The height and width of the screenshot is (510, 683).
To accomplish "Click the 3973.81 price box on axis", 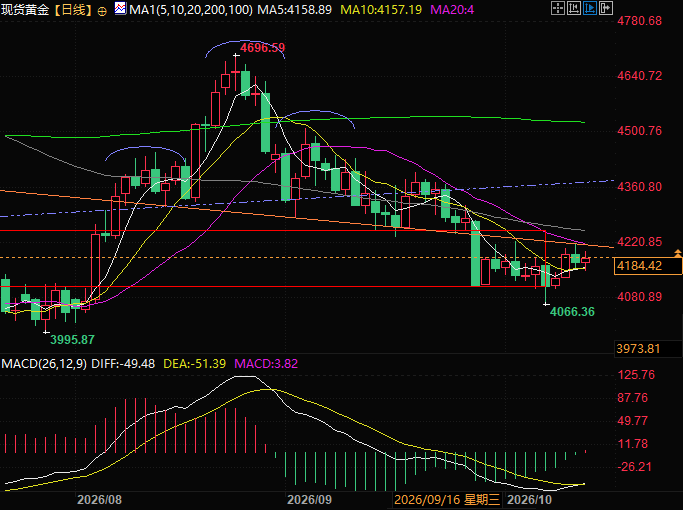I will click(x=648, y=348).
